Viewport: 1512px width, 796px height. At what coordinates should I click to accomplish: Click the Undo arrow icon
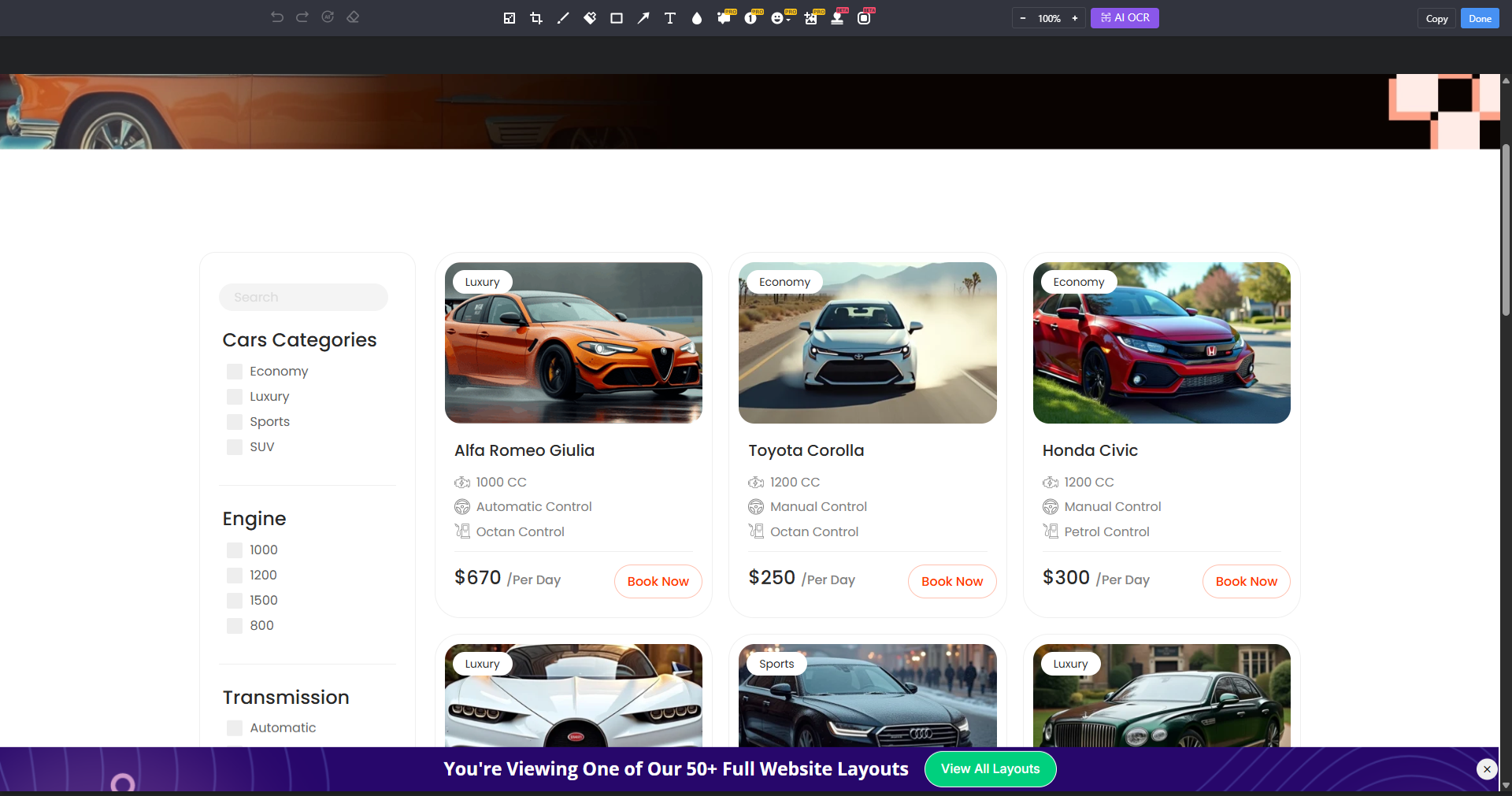[x=277, y=17]
